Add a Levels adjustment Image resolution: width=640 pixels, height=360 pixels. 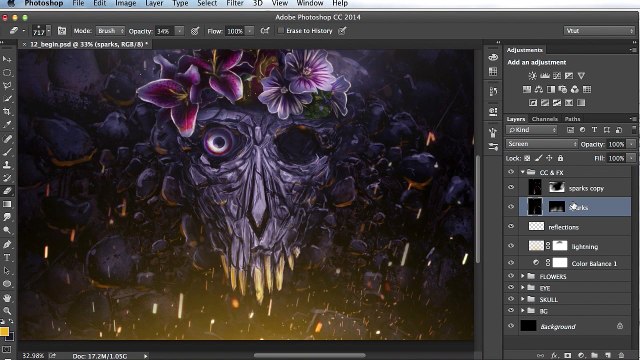545,76
